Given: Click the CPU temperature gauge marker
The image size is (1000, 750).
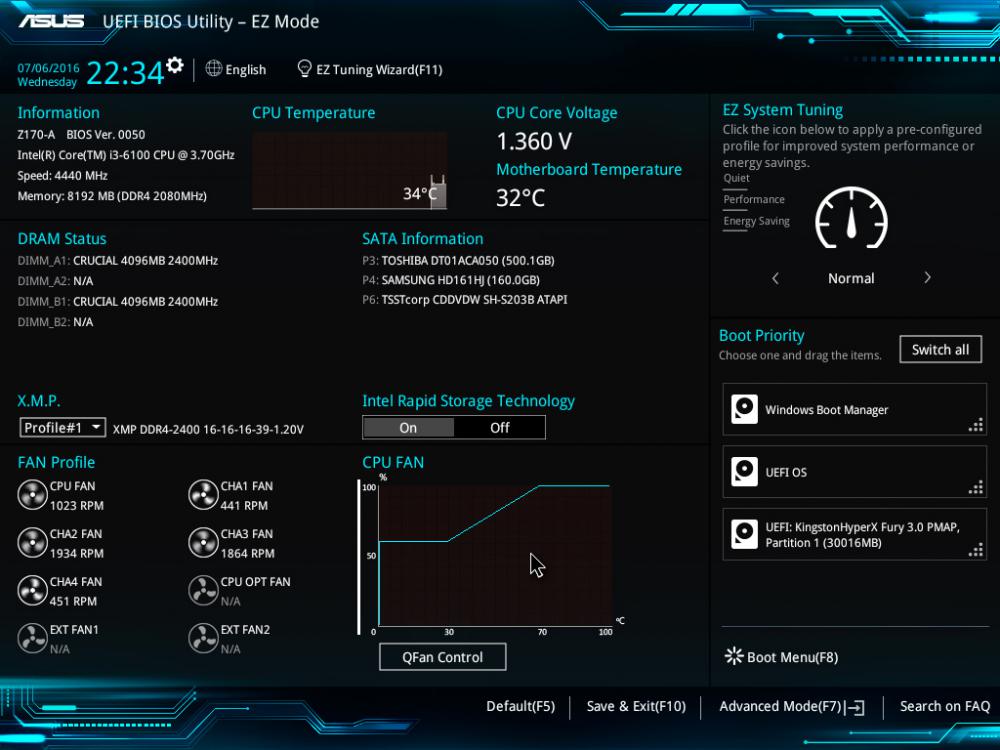Looking at the screenshot, I should [437, 190].
